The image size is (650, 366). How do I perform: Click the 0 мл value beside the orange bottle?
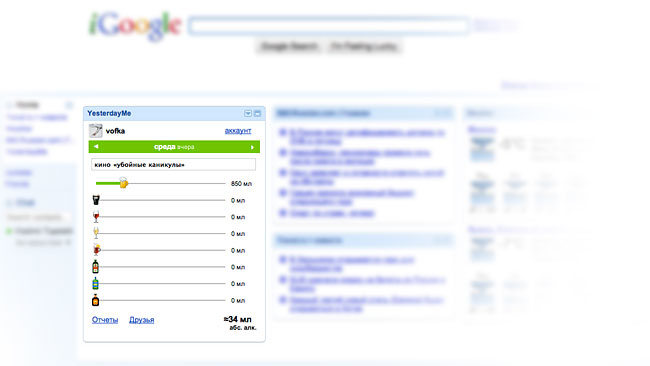point(238,301)
